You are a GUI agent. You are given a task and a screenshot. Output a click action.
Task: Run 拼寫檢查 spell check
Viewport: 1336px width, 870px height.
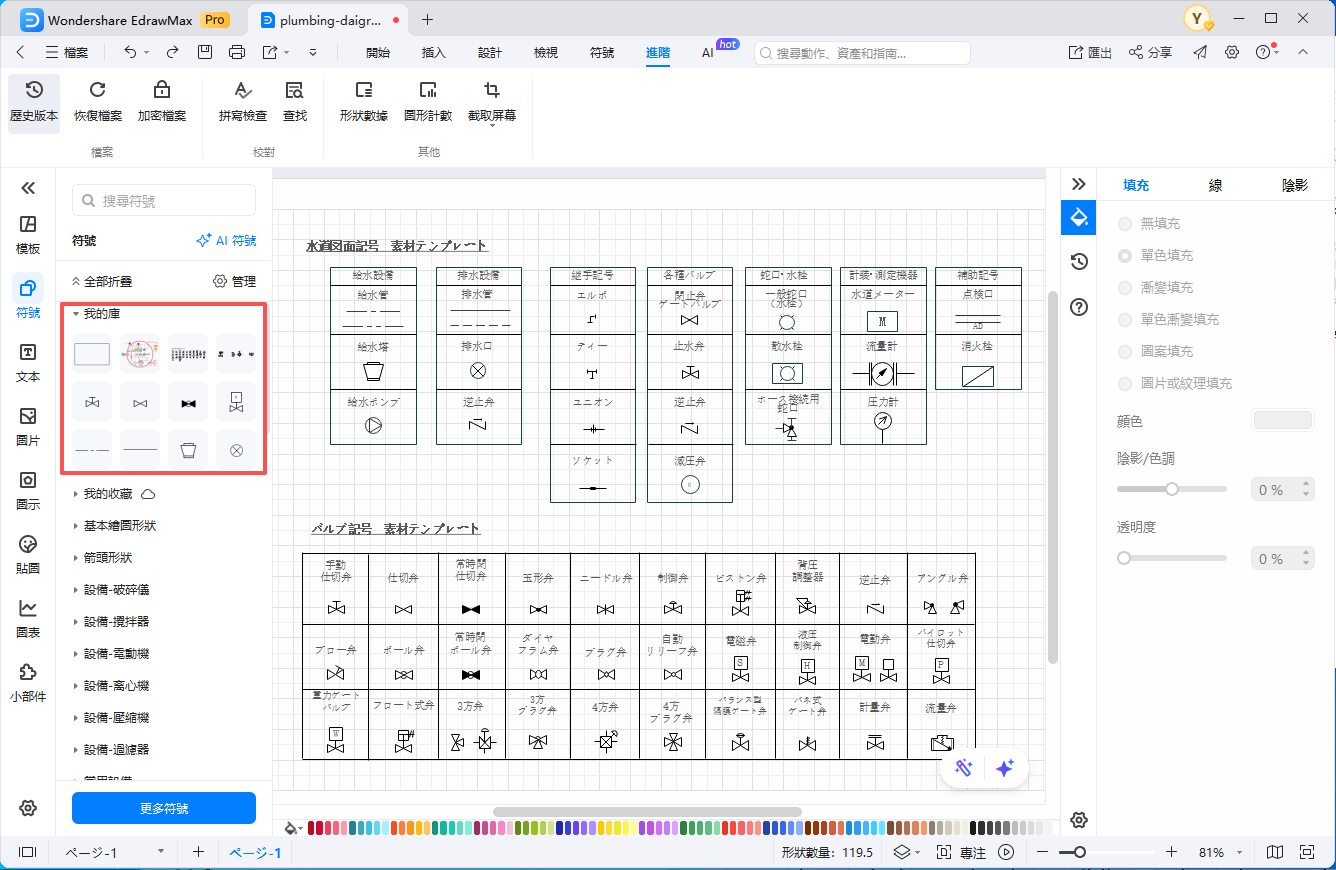(x=242, y=90)
